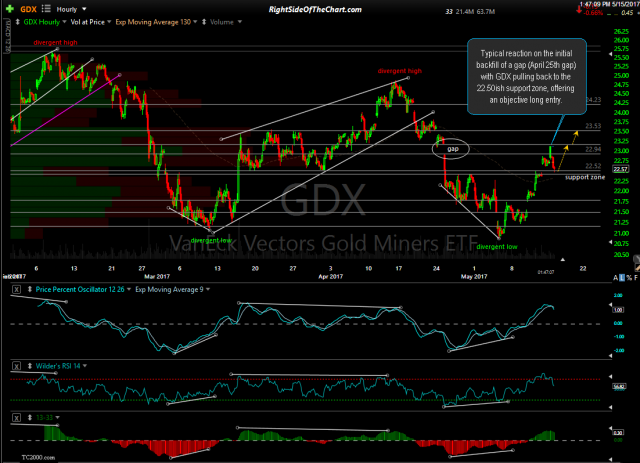640x463 pixels.
Task: Click the TC2000.com logo text
Action: 38,457
